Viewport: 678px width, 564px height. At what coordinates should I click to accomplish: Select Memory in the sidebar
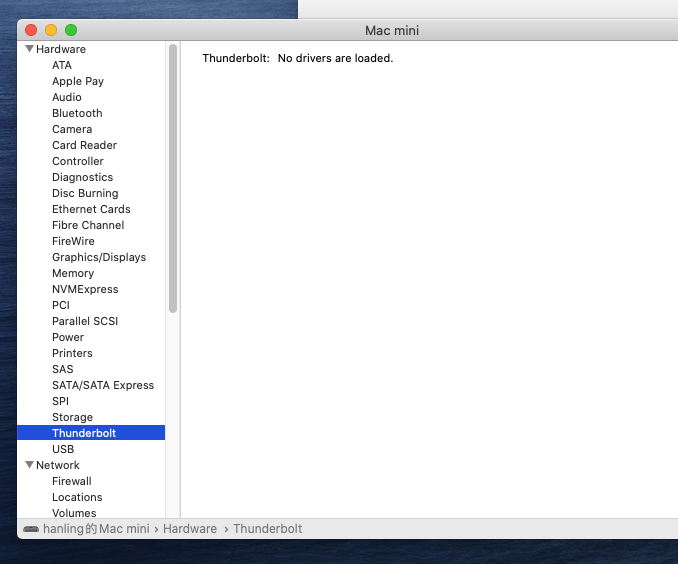click(73, 273)
